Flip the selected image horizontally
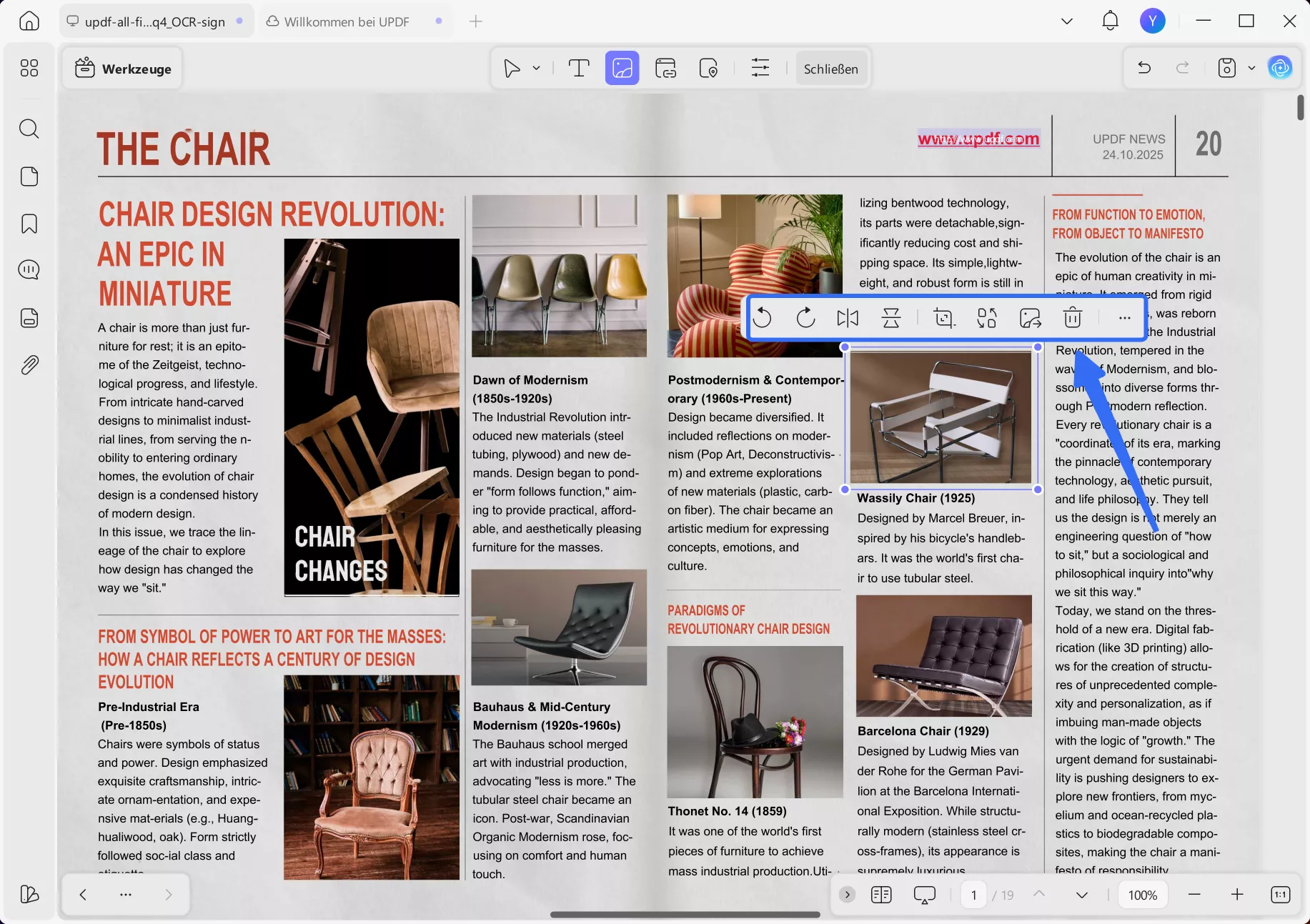The image size is (1310, 924). pos(848,318)
